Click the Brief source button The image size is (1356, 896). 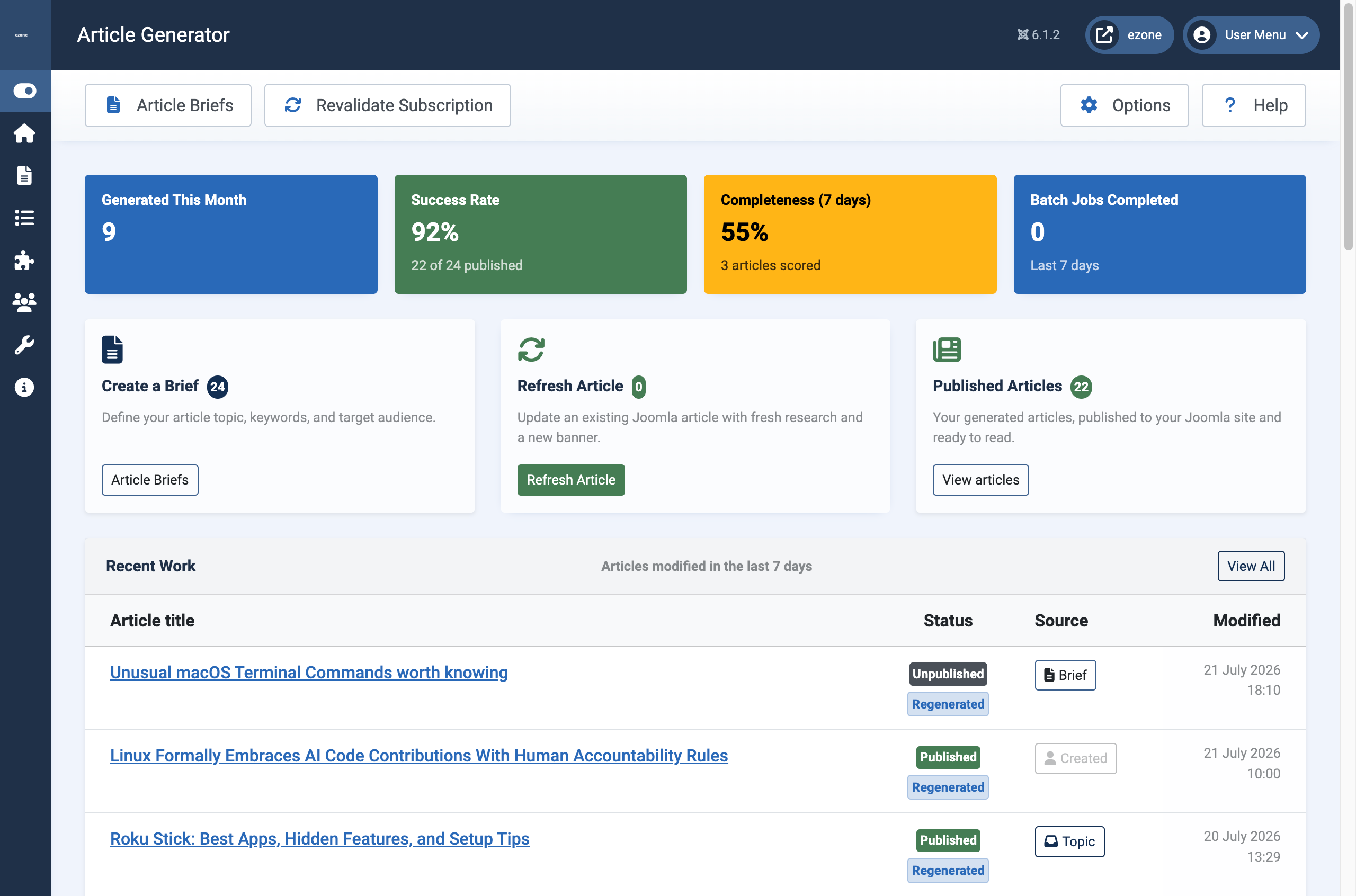[1065, 675]
